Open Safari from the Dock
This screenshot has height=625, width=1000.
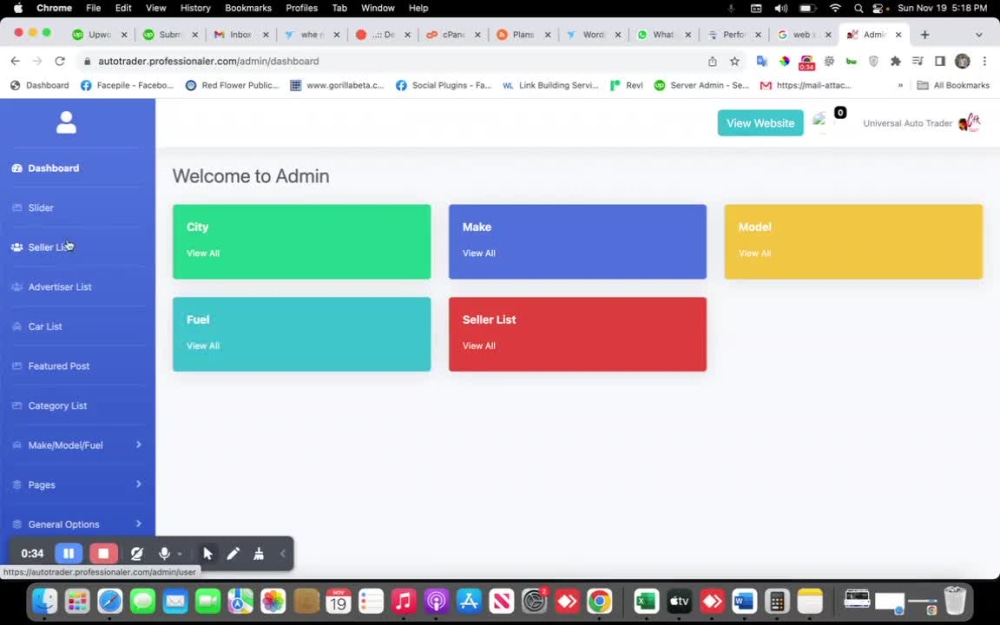110,601
